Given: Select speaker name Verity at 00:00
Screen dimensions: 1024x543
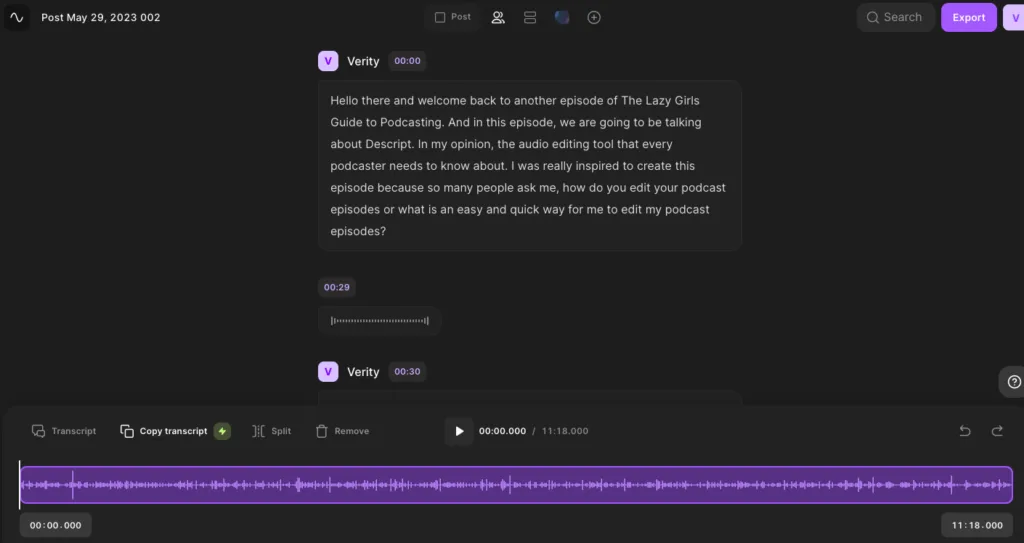Looking at the screenshot, I should click(363, 61).
